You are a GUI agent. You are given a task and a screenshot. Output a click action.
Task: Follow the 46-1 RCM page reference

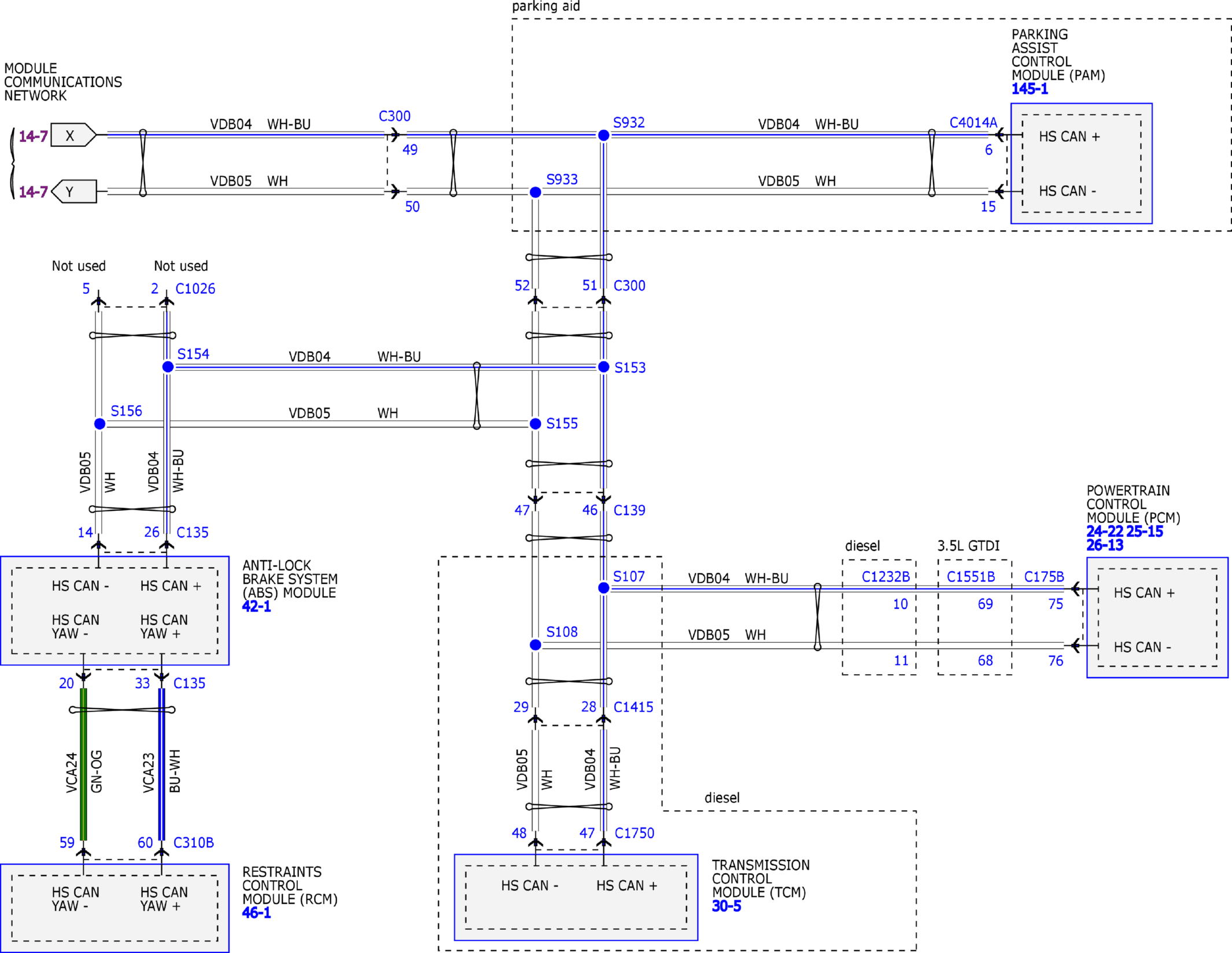pos(256,912)
